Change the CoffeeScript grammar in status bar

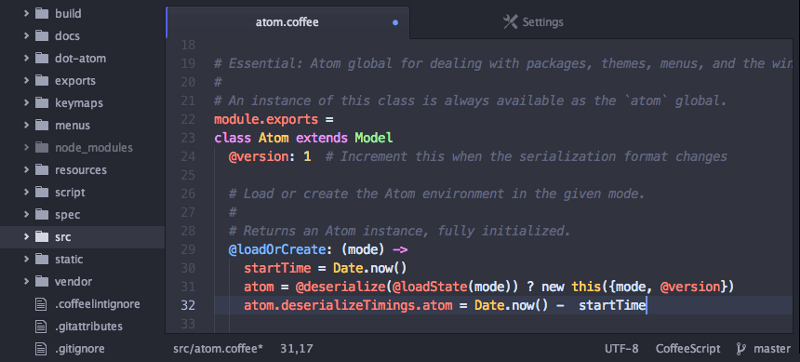coord(688,349)
